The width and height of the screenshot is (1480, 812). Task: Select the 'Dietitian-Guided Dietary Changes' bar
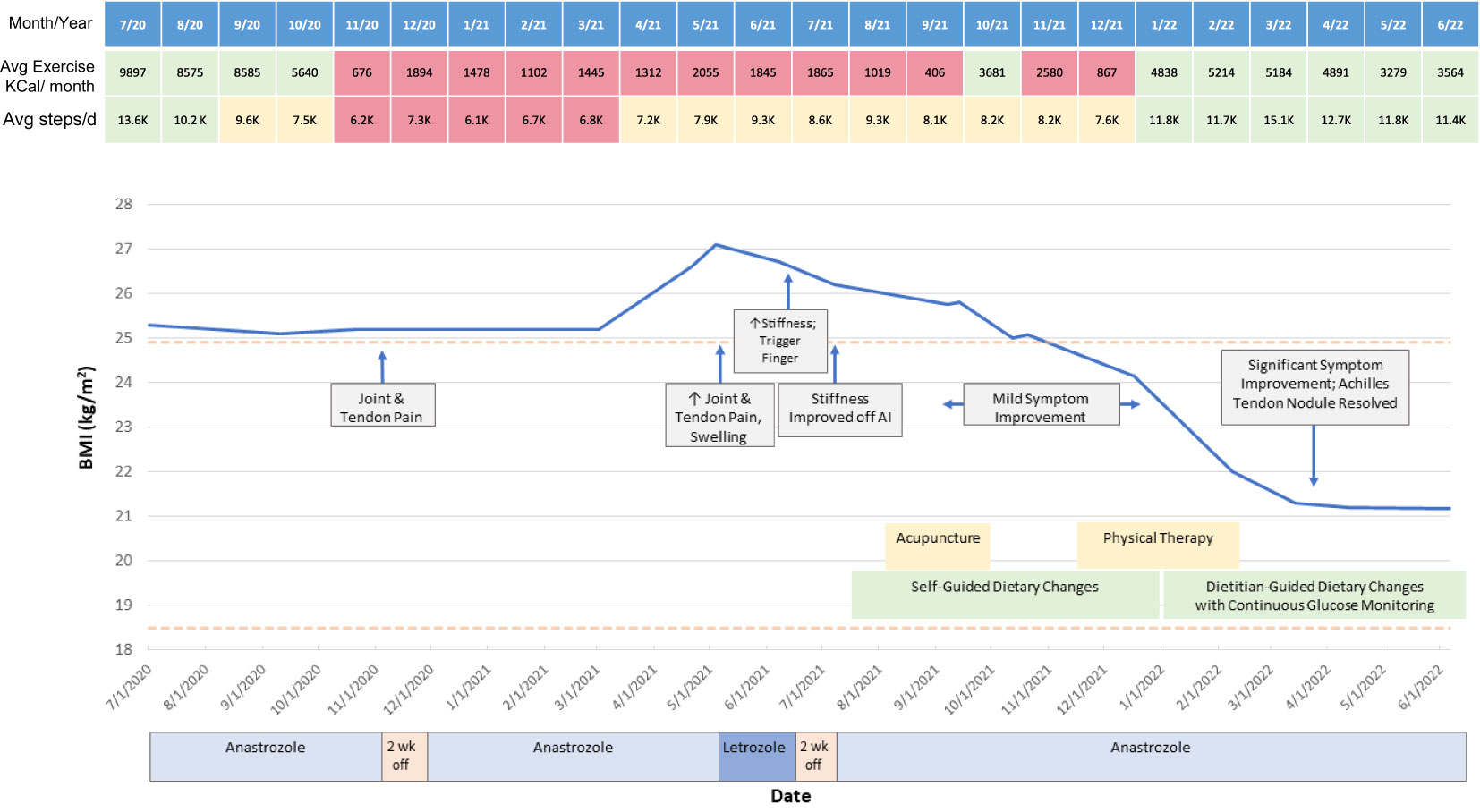click(x=1314, y=595)
